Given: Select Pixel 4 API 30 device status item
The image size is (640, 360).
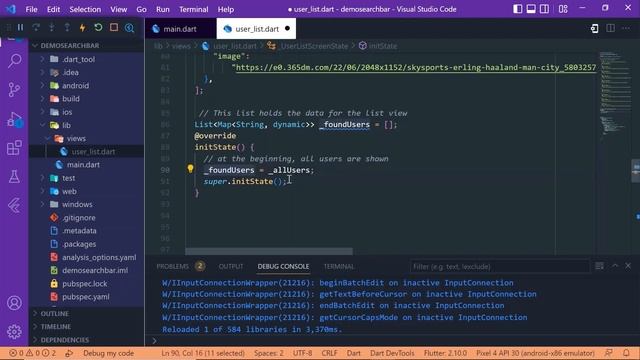Looking at the screenshot, I should [x=535, y=353].
